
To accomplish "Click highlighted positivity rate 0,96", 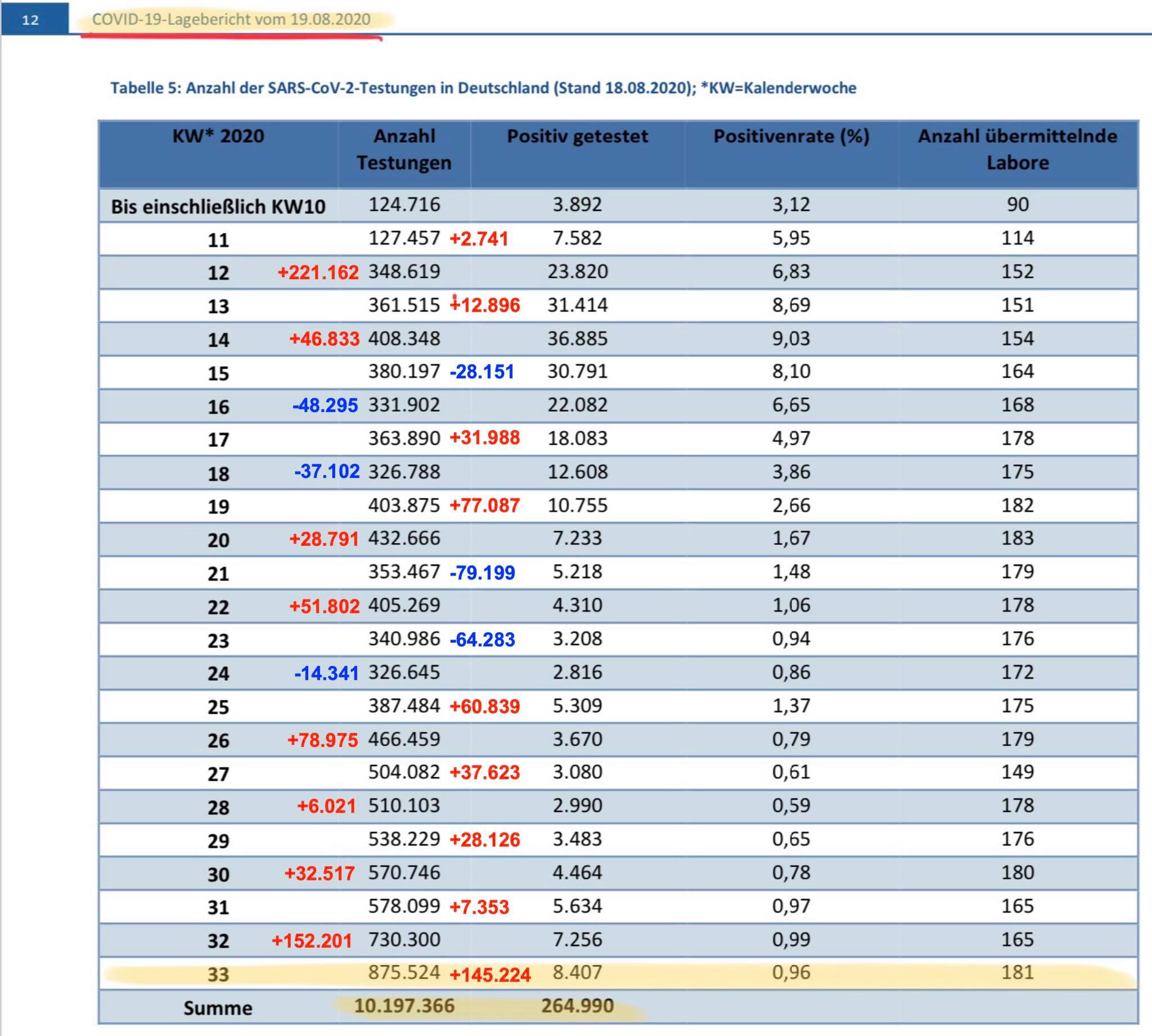I will 791,973.
